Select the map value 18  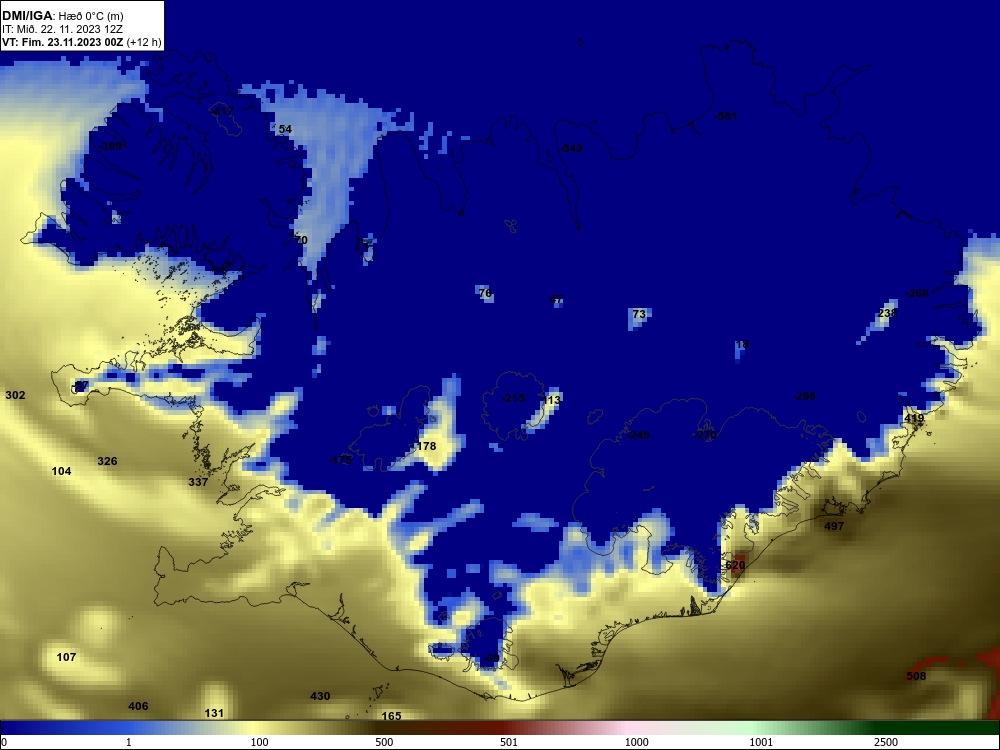[742, 344]
